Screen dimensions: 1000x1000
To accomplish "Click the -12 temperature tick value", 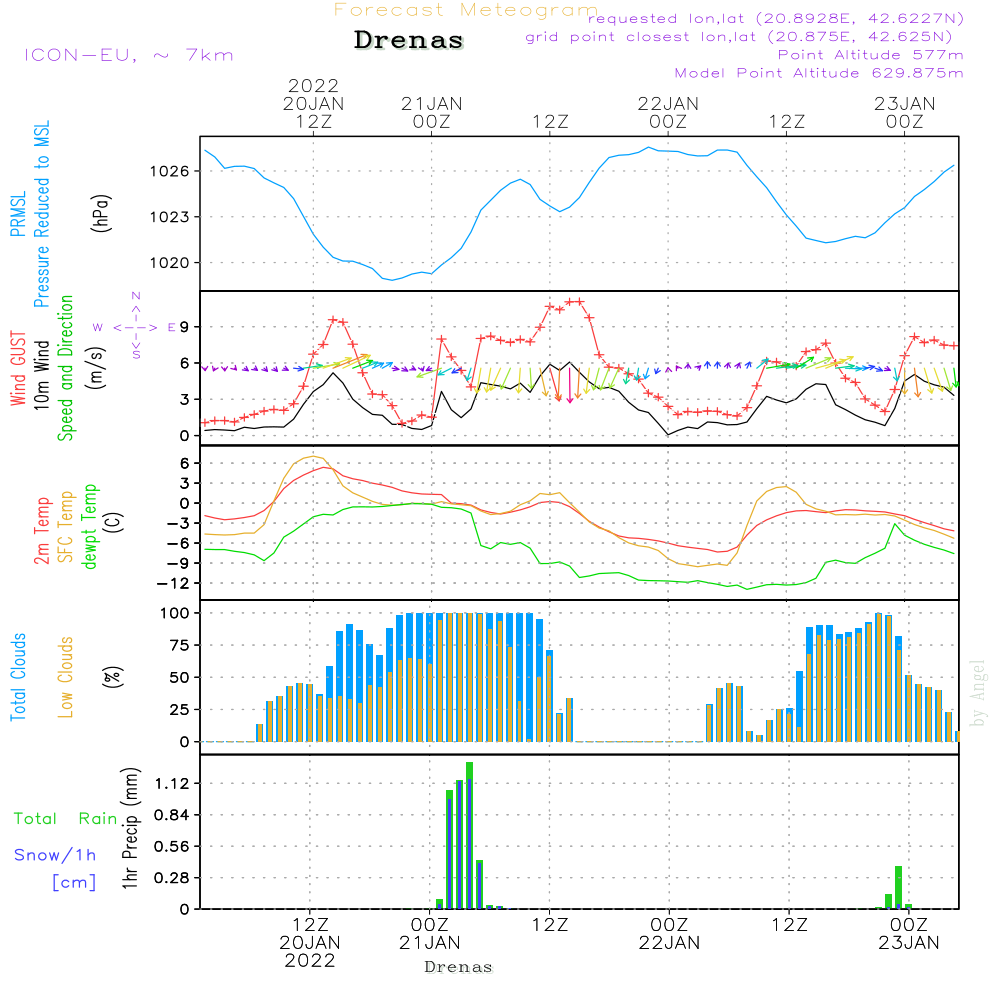I will pyautogui.click(x=172, y=584).
